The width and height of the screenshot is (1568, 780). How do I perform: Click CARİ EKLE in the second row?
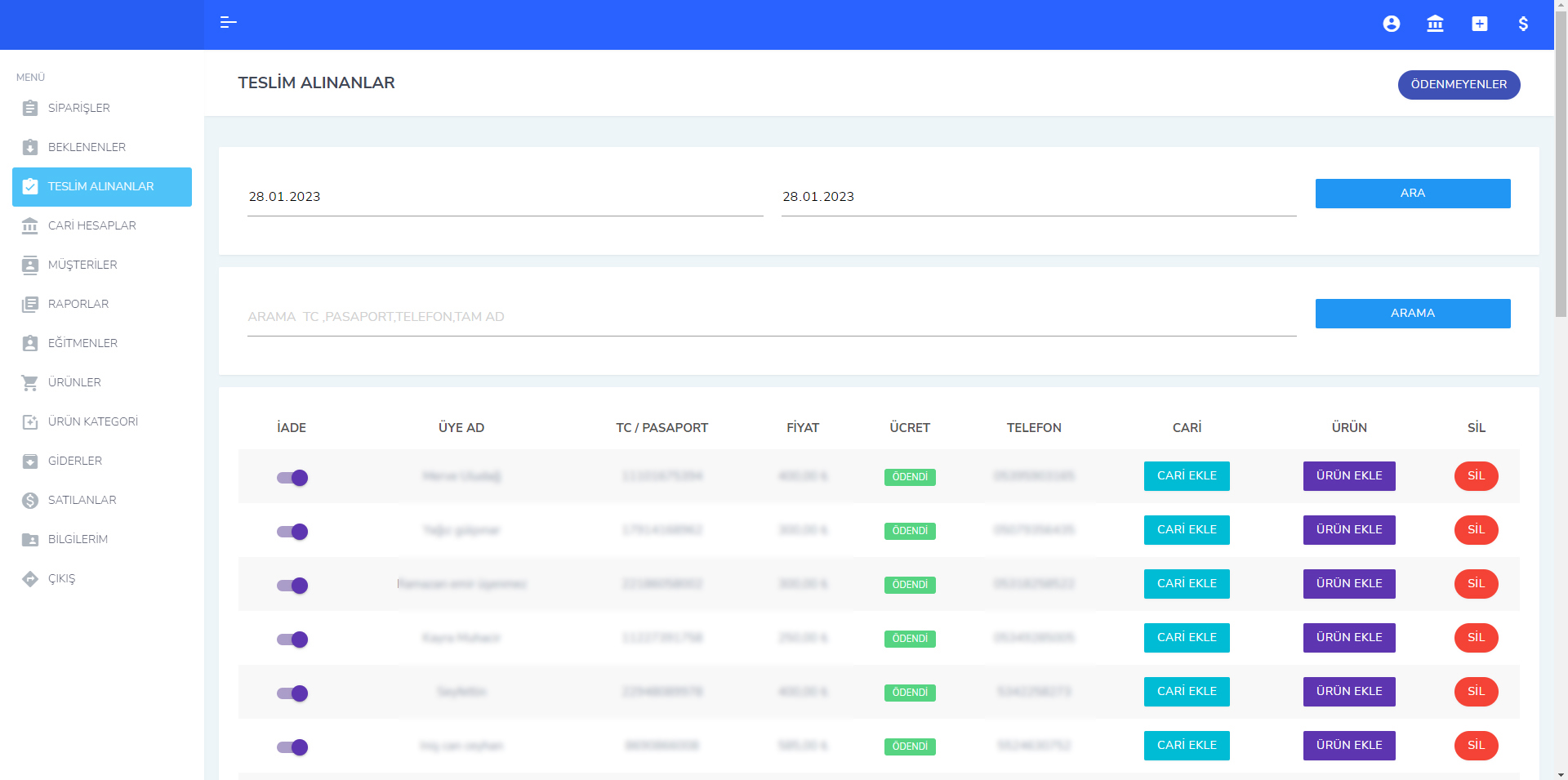pos(1187,530)
